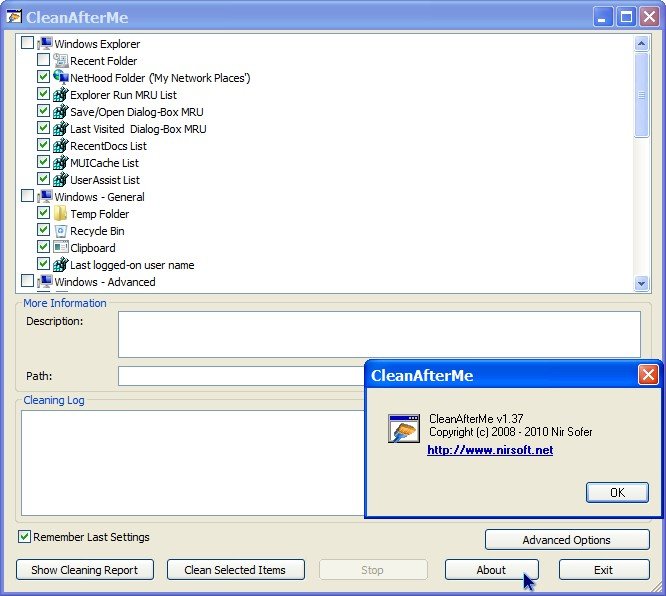The width and height of the screenshot is (666, 596).
Task: Click the Recent Folder icon
Action: coord(60,61)
